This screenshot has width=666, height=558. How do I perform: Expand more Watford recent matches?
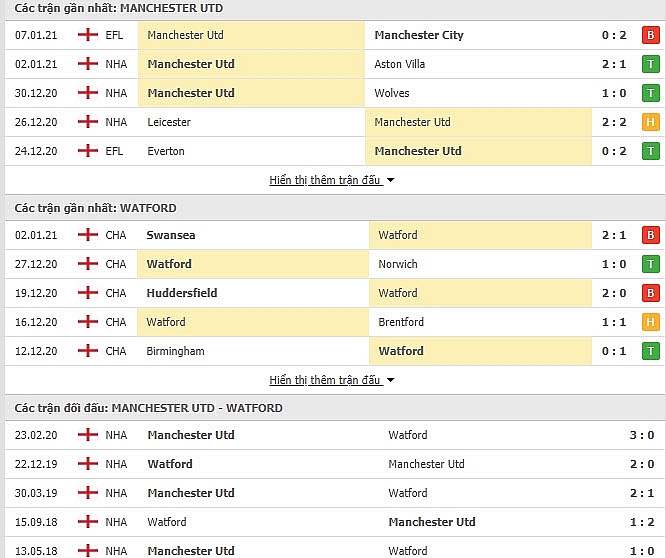(x=331, y=381)
